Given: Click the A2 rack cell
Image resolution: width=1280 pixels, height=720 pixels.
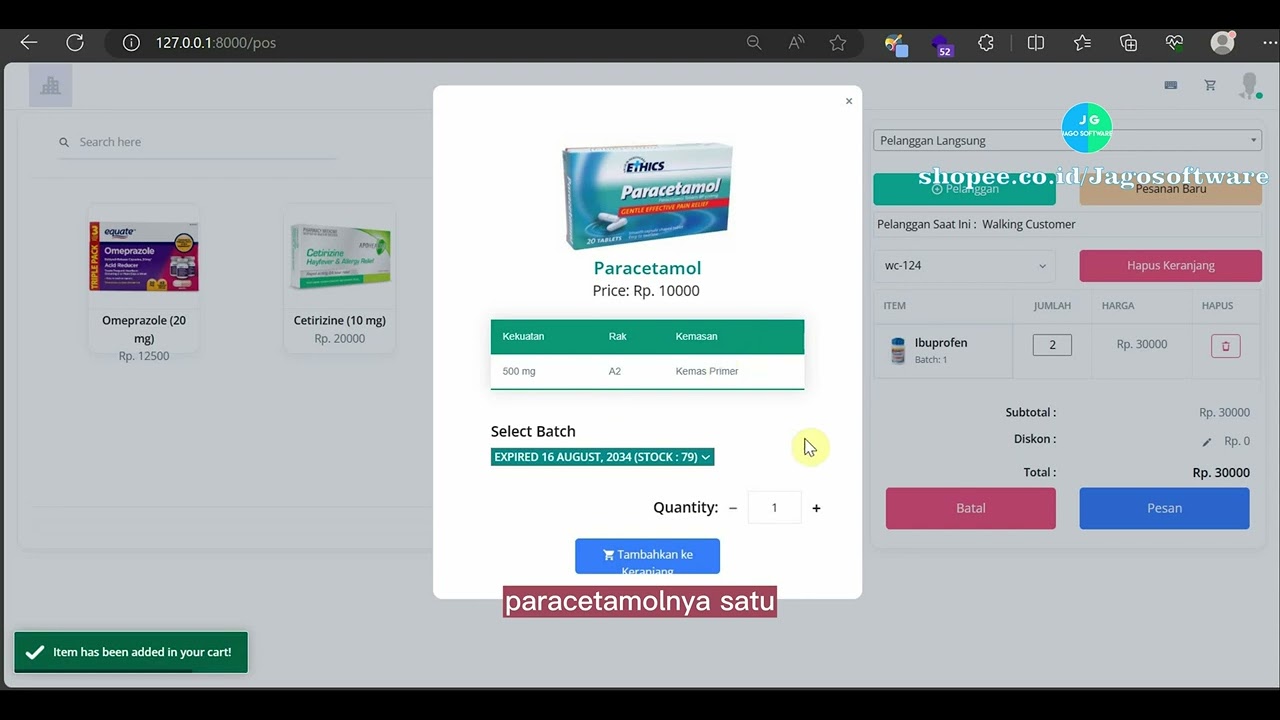Looking at the screenshot, I should [614, 371].
